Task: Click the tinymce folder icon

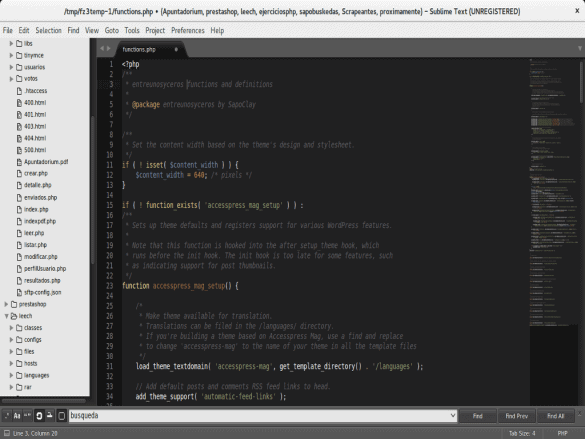Action: click(x=19, y=56)
